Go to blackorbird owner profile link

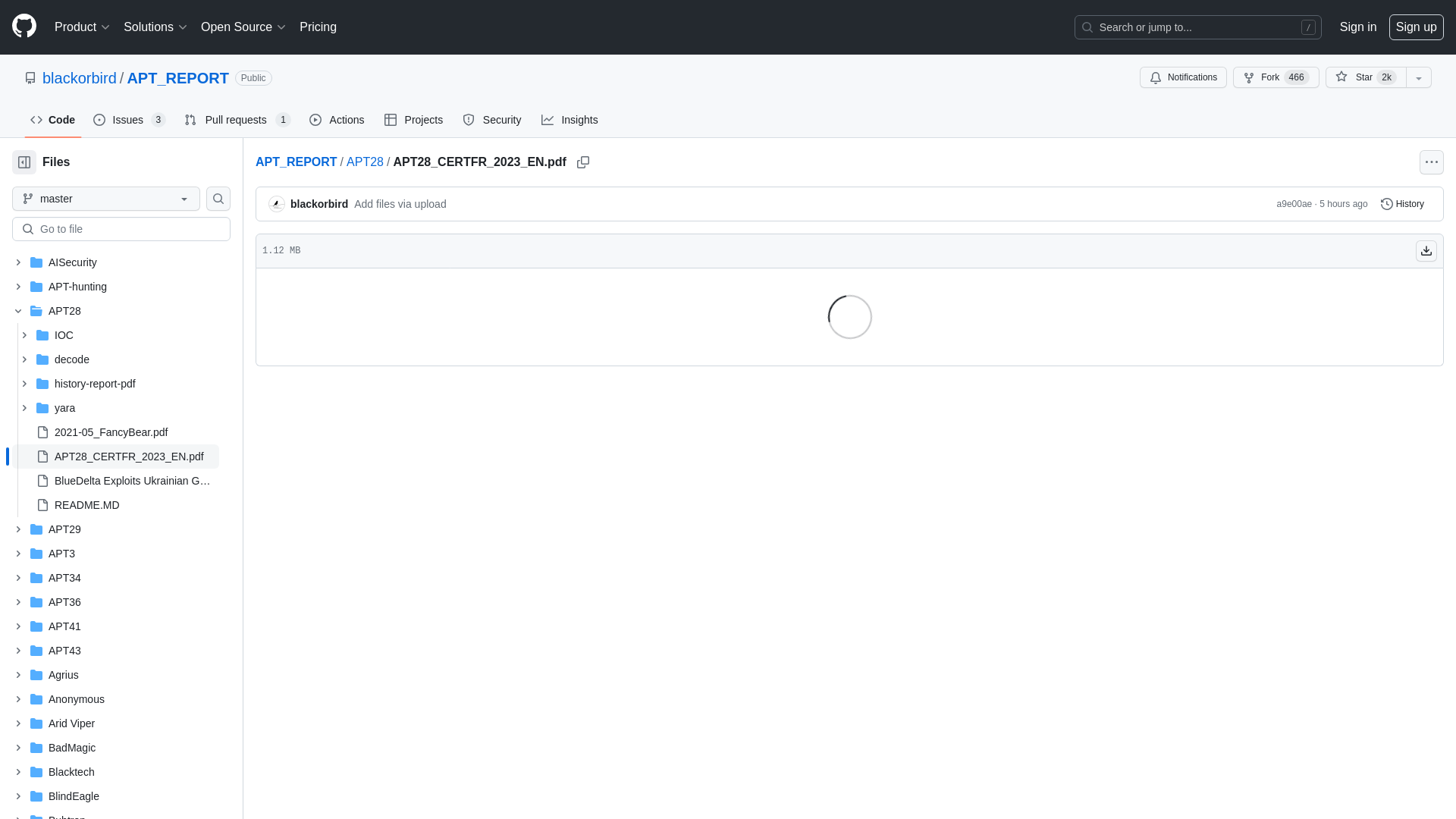pyautogui.click(x=80, y=78)
